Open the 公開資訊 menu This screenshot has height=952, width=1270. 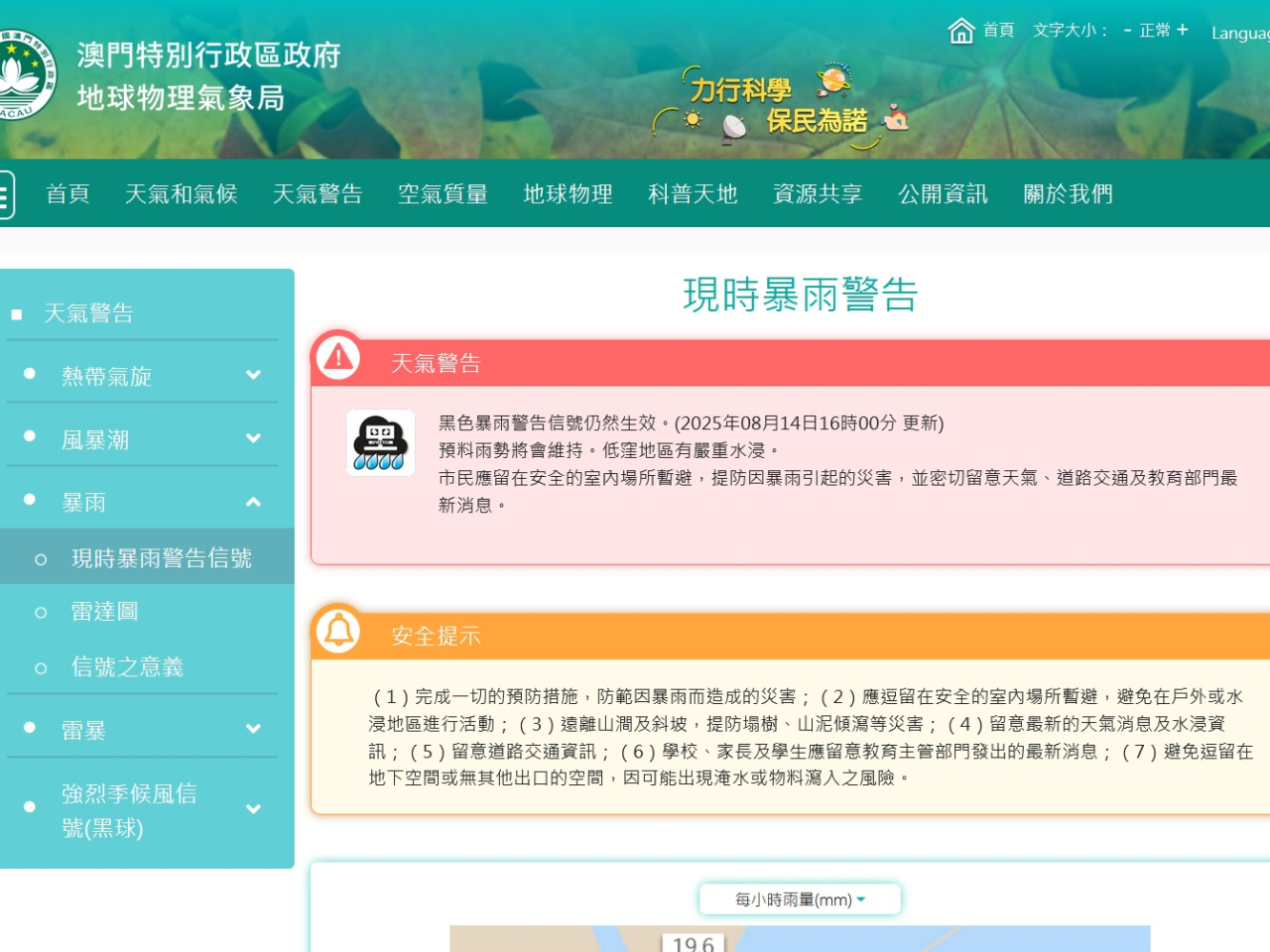click(x=943, y=193)
